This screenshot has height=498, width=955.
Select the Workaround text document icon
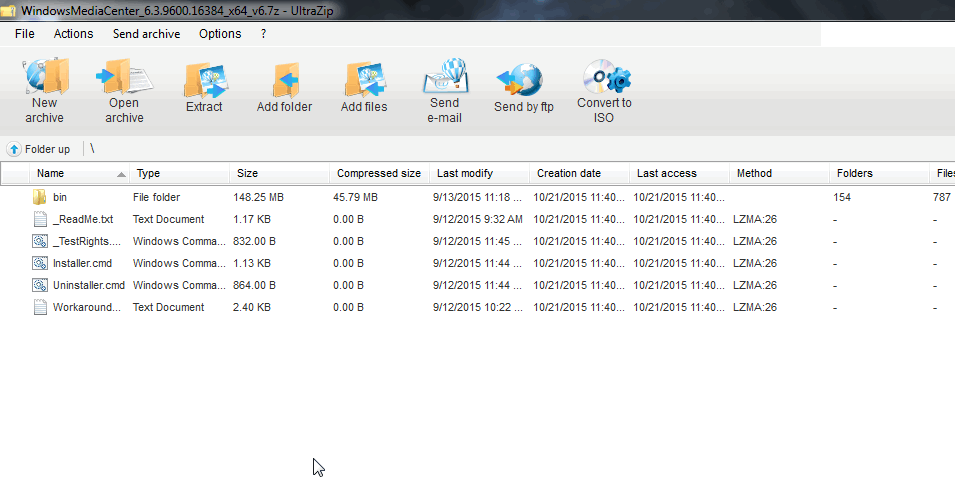pyautogui.click(x=40, y=307)
